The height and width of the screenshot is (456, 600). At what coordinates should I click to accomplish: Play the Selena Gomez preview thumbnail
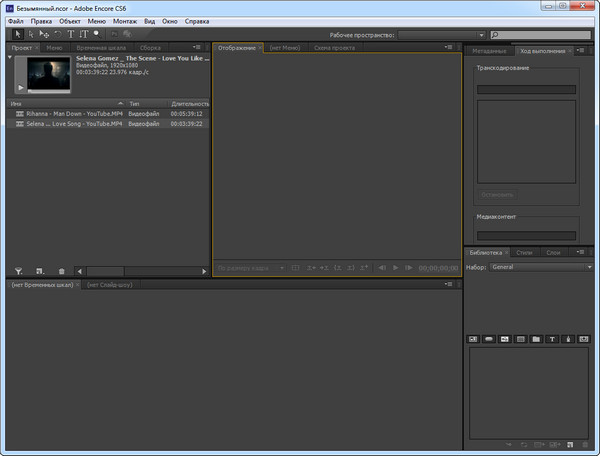pos(22,88)
